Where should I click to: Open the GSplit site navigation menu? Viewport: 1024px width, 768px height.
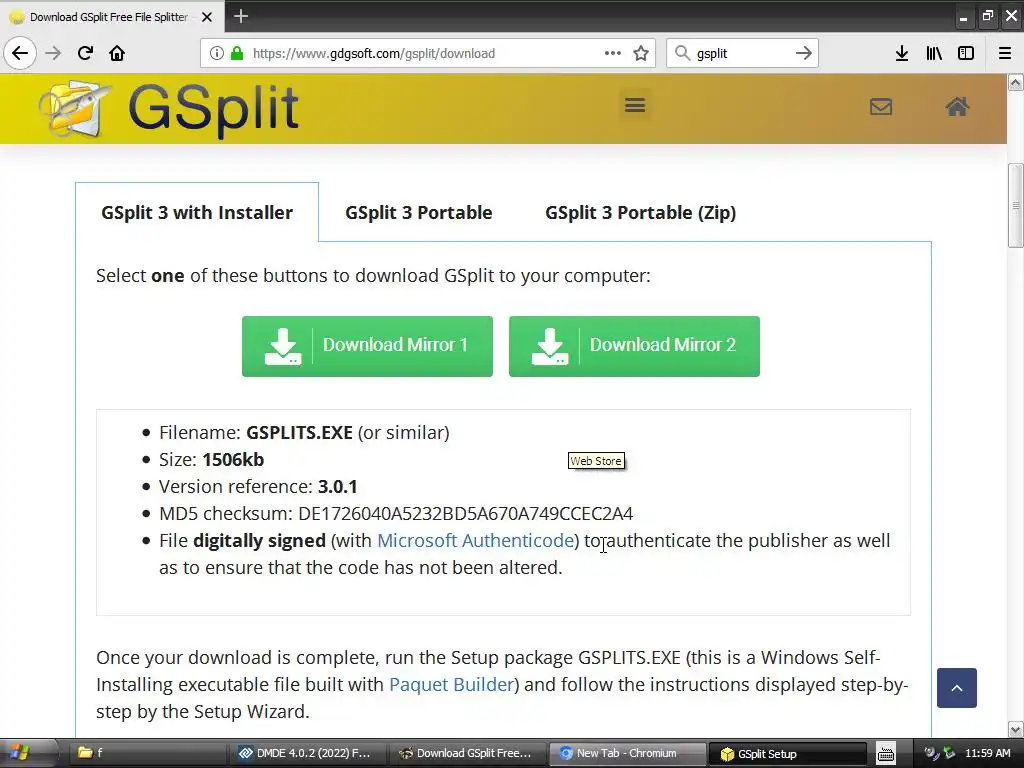635,104
